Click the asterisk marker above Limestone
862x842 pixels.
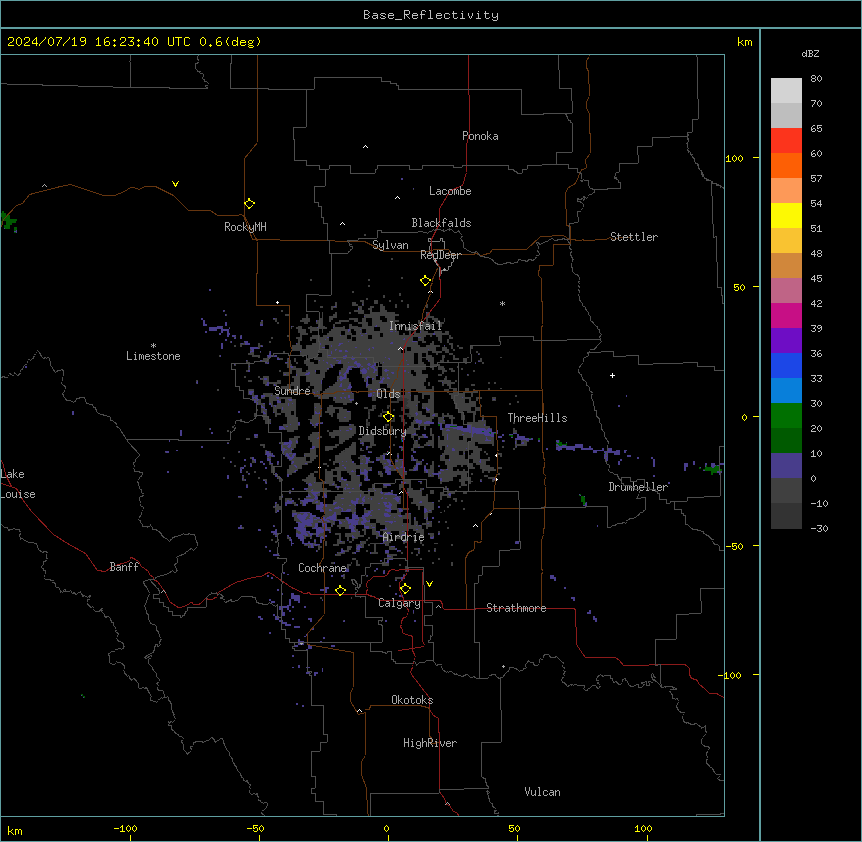coord(153,346)
